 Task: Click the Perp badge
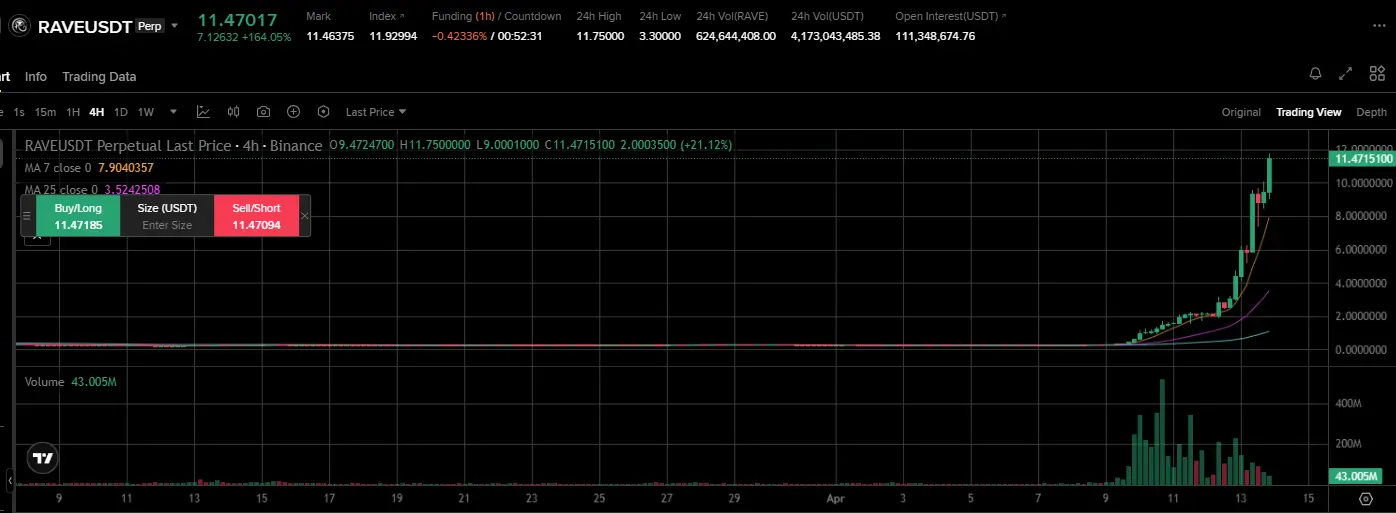click(149, 26)
